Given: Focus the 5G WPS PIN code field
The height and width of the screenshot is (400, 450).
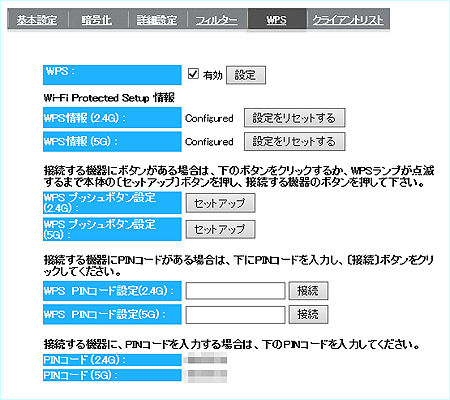Looking at the screenshot, I should pos(235,314).
